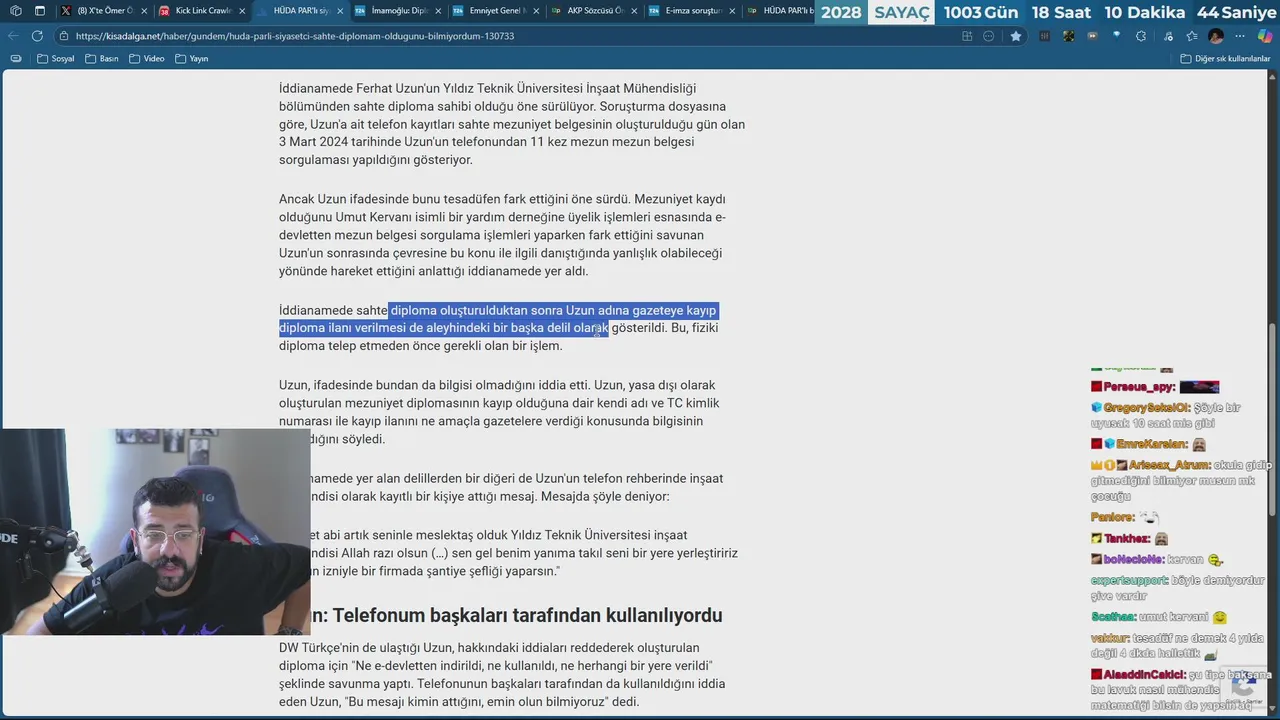Open the dark square extension icon beside the equalizer
This screenshot has width=1280, height=720.
pos(1069,36)
